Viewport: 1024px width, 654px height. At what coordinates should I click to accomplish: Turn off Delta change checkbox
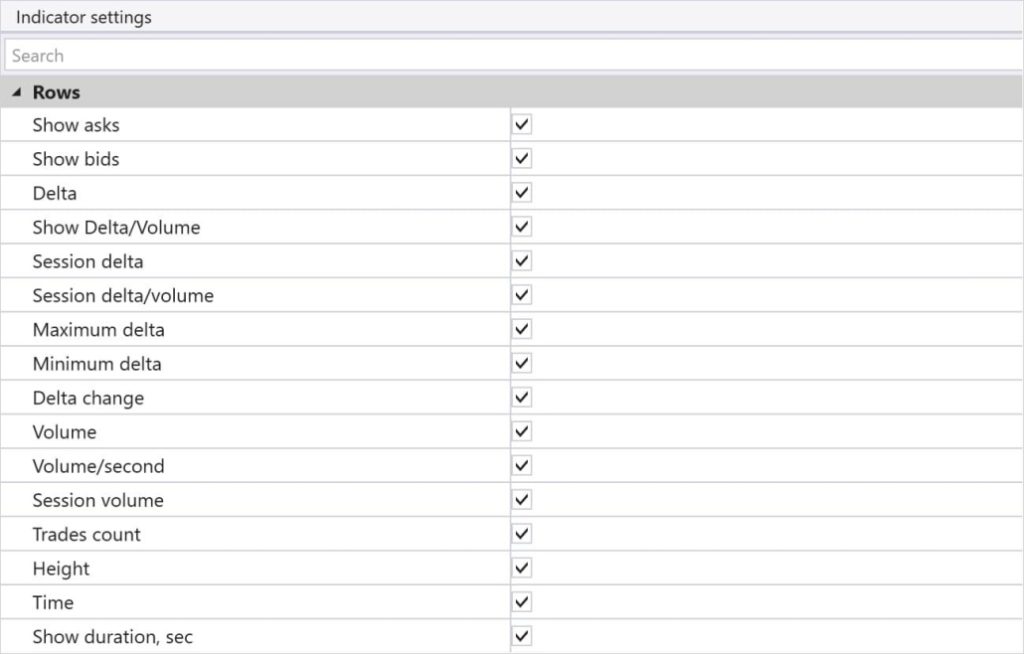pos(522,398)
